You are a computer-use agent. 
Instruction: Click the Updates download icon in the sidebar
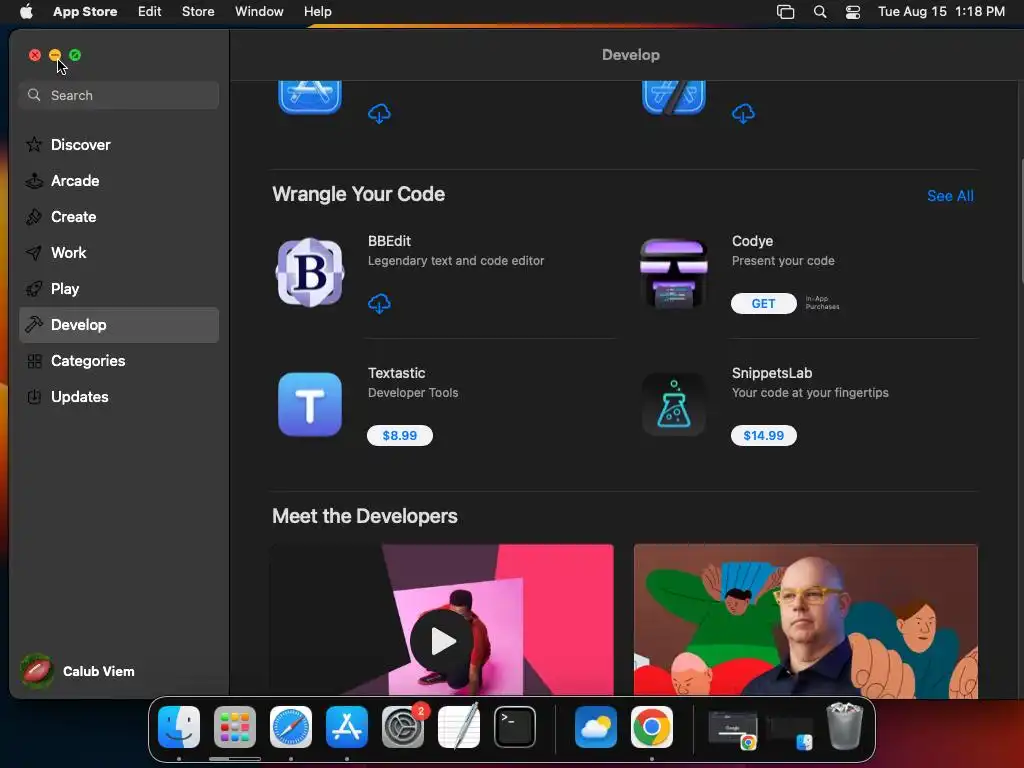pyautogui.click(x=34, y=396)
